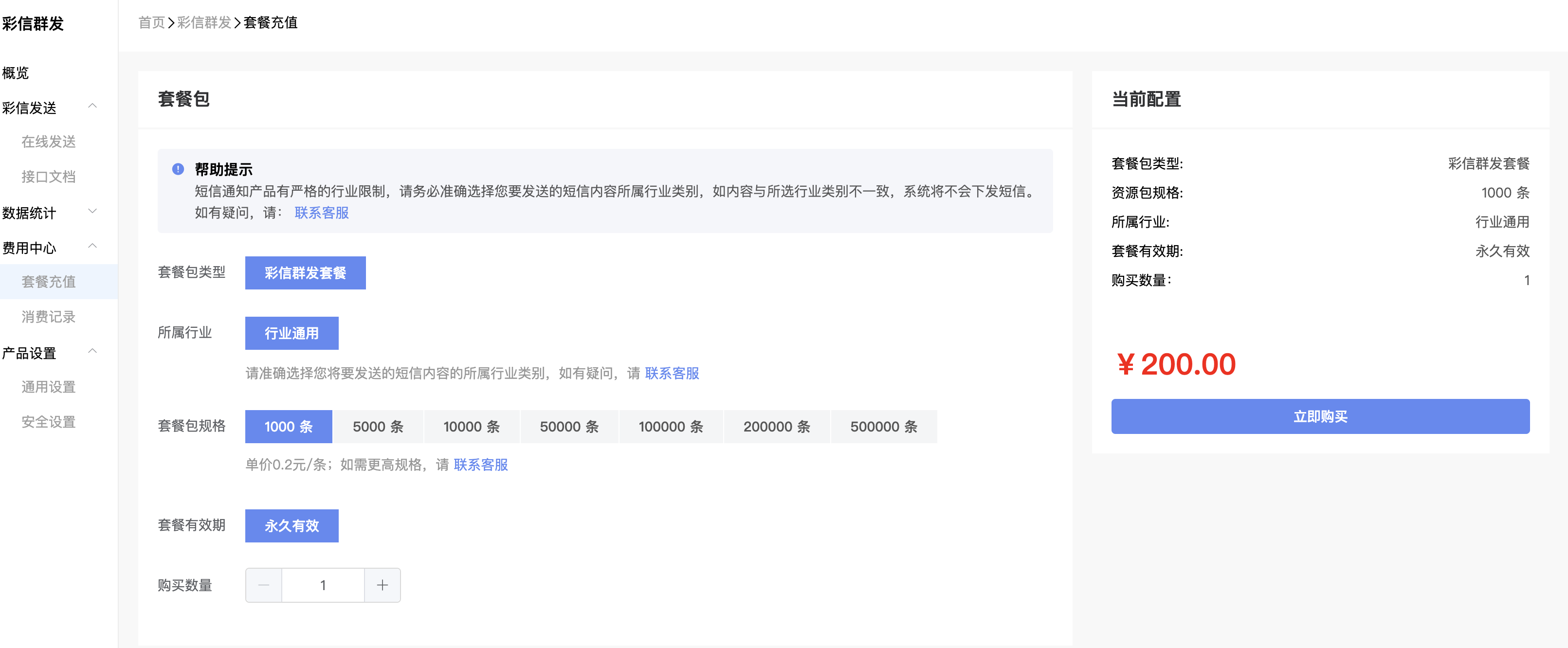Choose the 10000 条 package size

(x=472, y=427)
